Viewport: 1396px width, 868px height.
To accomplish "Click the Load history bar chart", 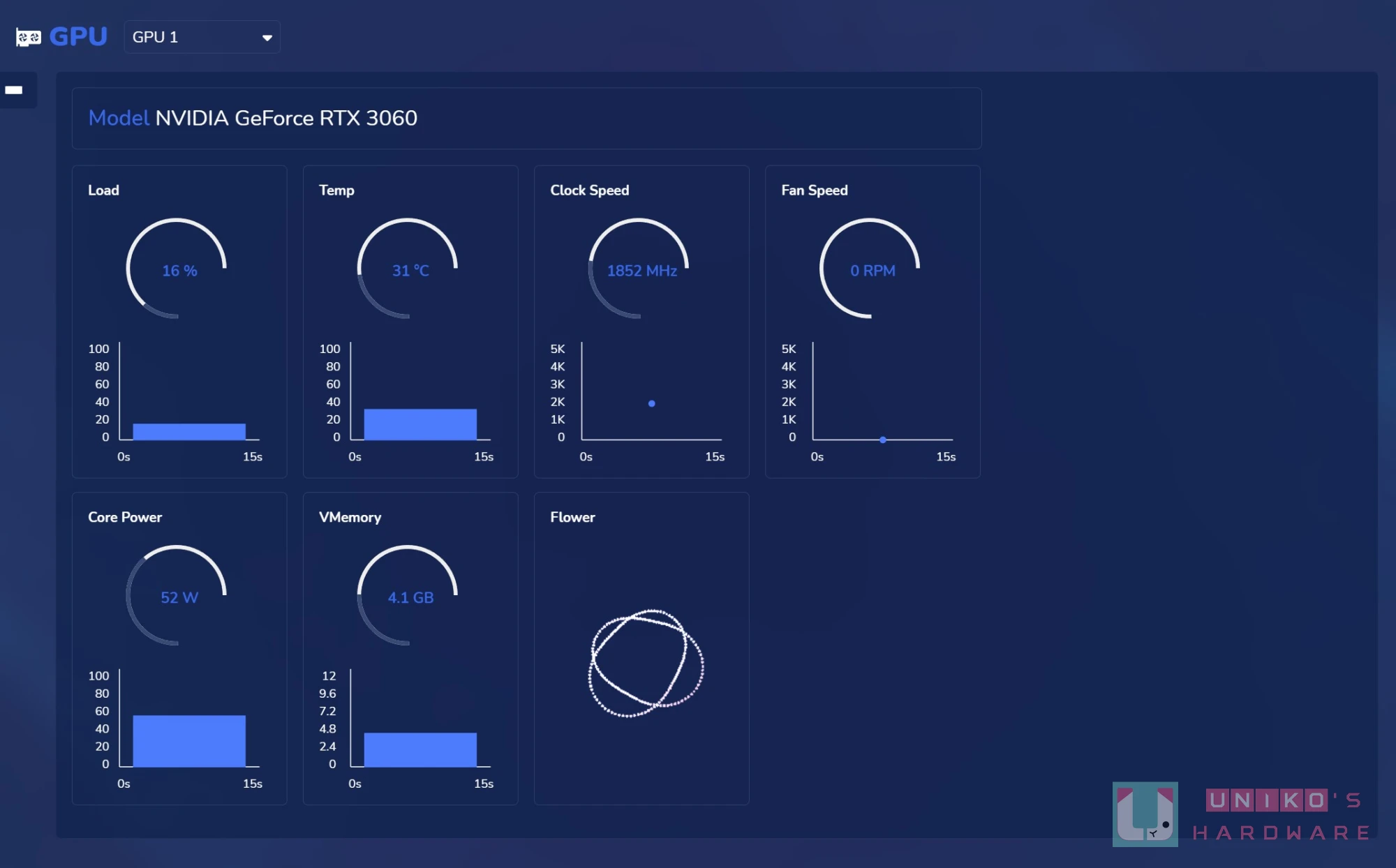I will coord(189,432).
